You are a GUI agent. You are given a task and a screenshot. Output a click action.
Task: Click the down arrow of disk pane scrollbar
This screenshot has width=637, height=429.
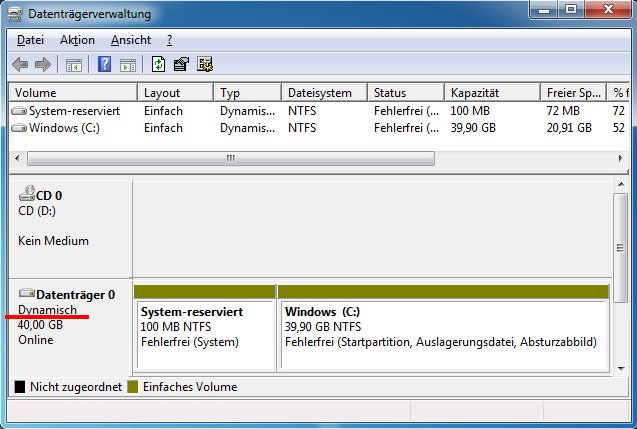click(621, 368)
